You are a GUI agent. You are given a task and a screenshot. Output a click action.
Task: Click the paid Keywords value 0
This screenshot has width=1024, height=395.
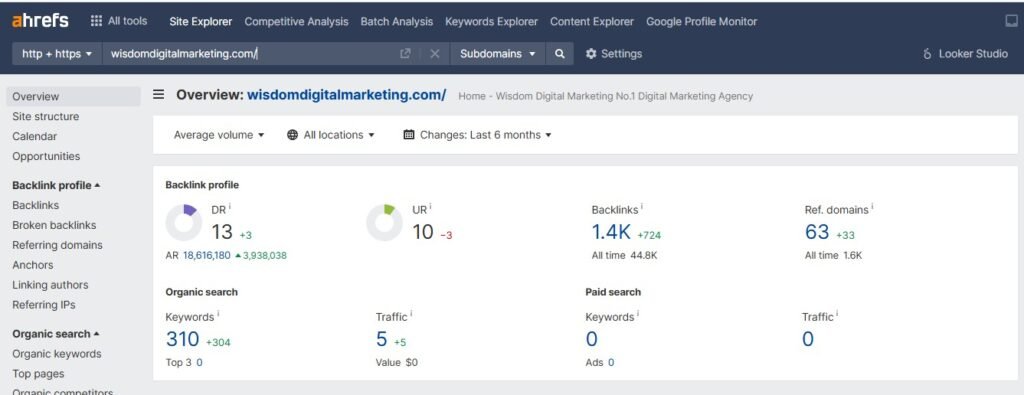(x=592, y=340)
